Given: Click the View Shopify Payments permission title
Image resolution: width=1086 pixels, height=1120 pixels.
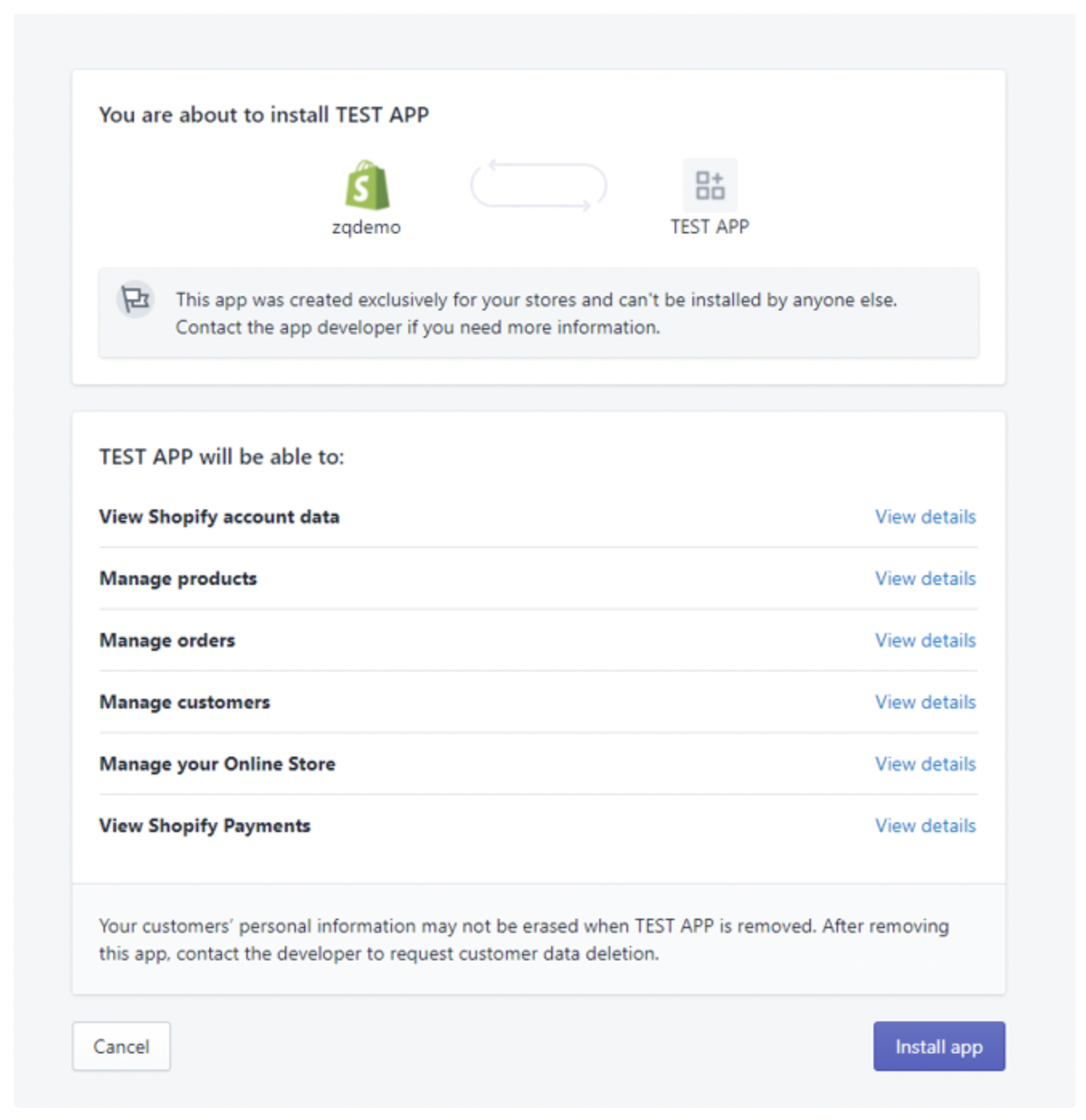Looking at the screenshot, I should coord(205,826).
